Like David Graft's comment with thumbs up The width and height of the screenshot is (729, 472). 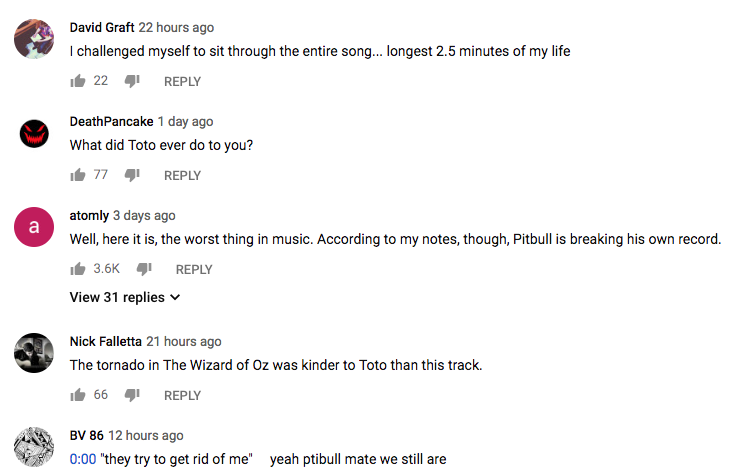click(x=78, y=81)
